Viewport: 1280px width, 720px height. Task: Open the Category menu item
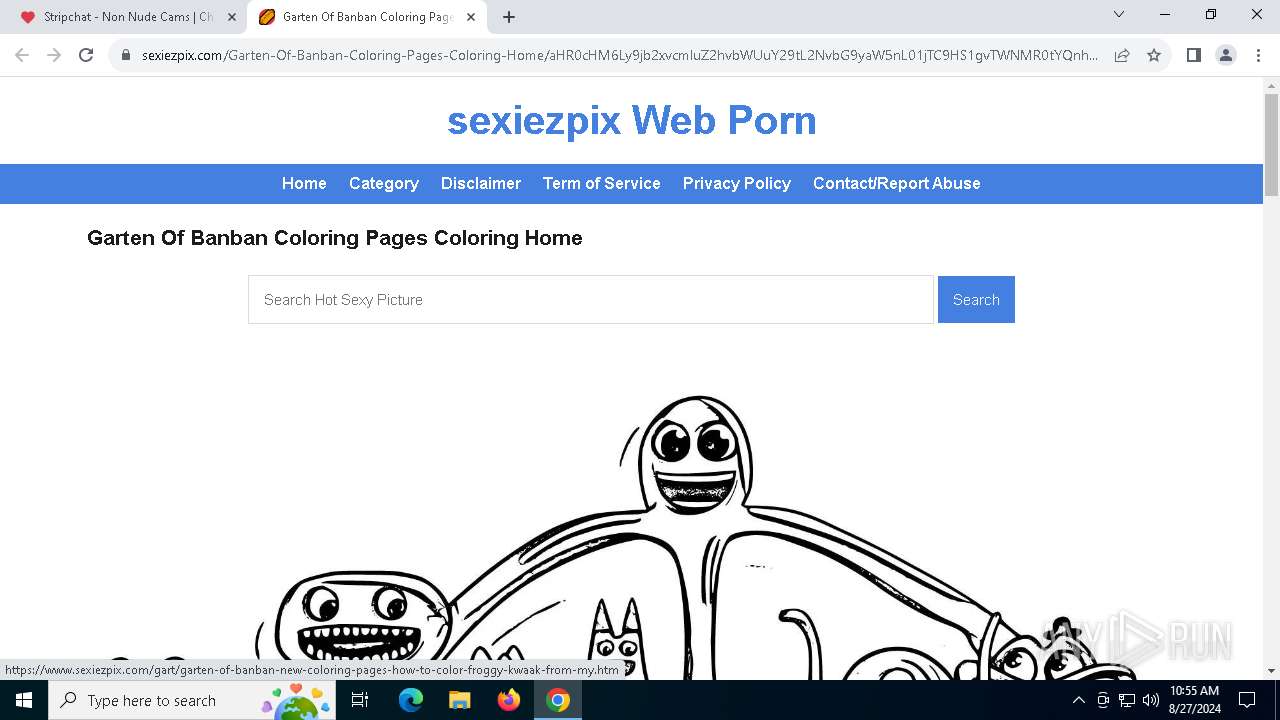pos(384,183)
